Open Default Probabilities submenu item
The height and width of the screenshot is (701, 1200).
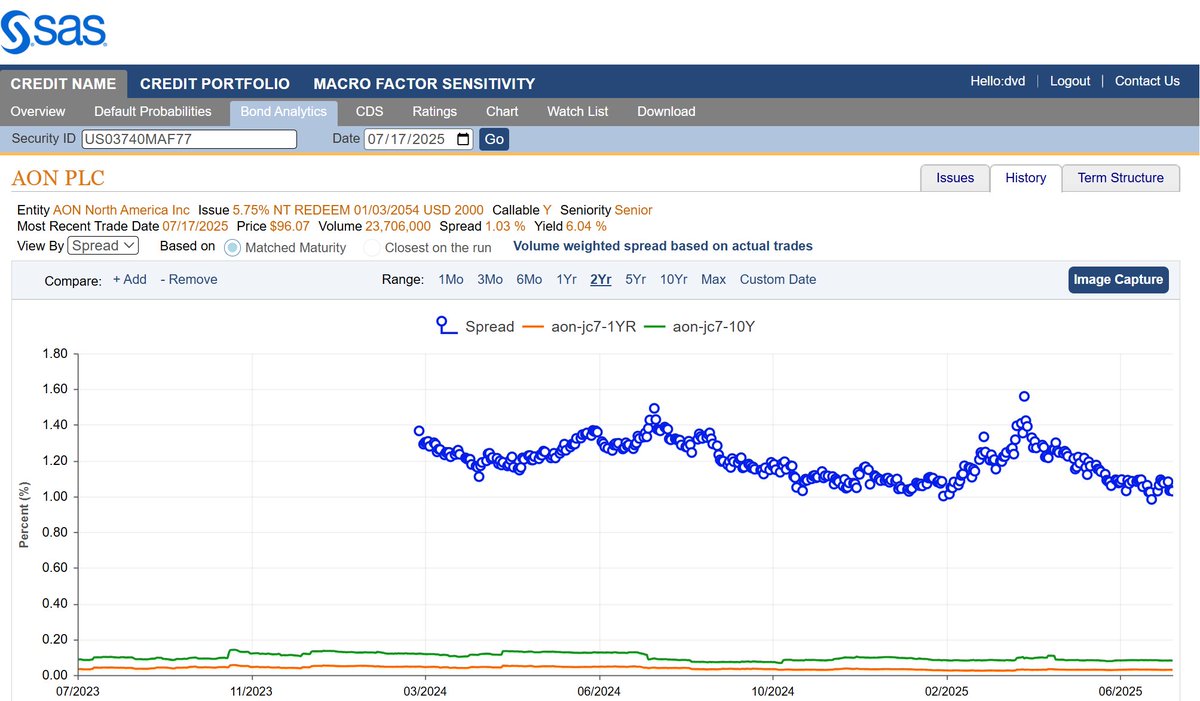[153, 111]
